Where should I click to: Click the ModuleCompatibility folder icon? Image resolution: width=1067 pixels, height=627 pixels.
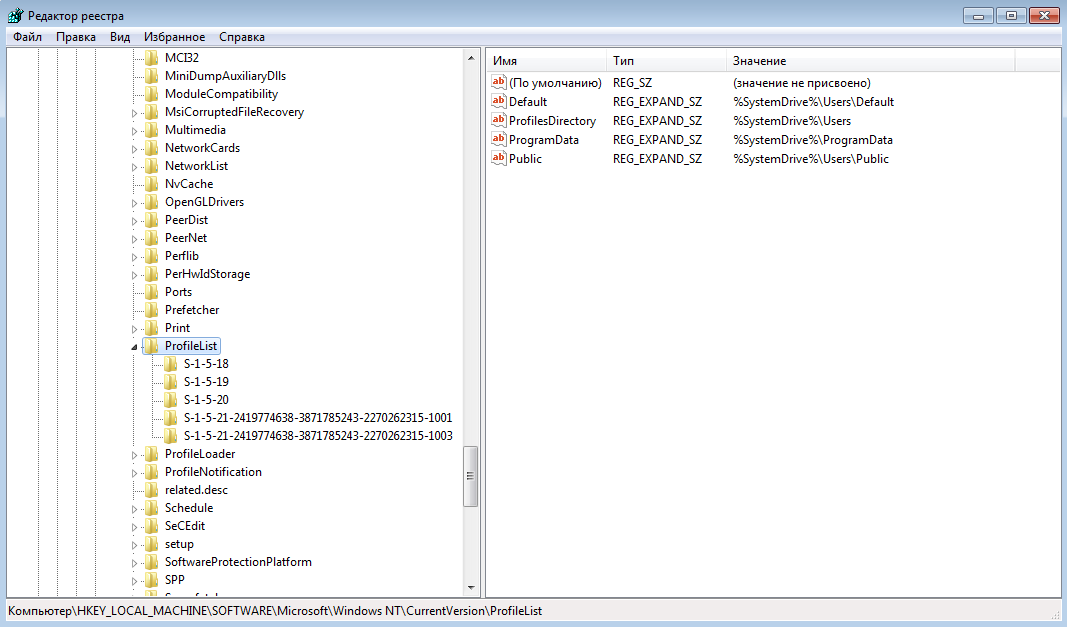(x=152, y=94)
